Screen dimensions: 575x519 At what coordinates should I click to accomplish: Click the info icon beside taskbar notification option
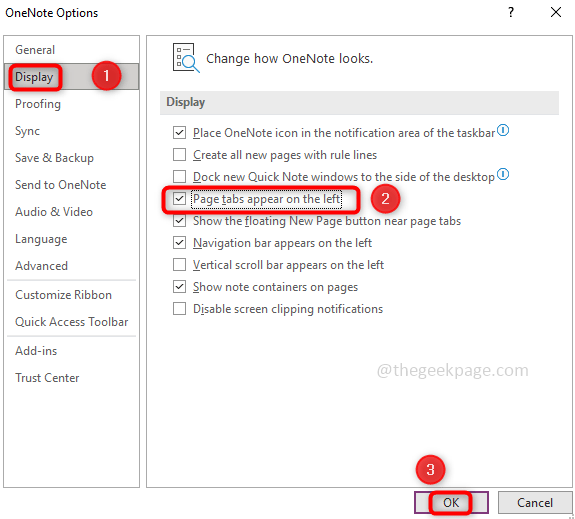click(503, 130)
